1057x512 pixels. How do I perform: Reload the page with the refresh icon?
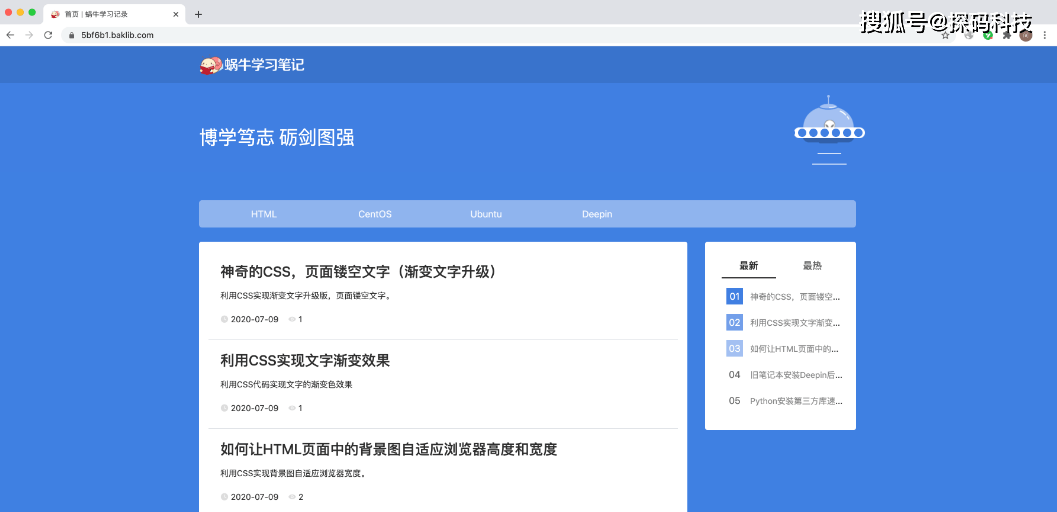point(47,34)
